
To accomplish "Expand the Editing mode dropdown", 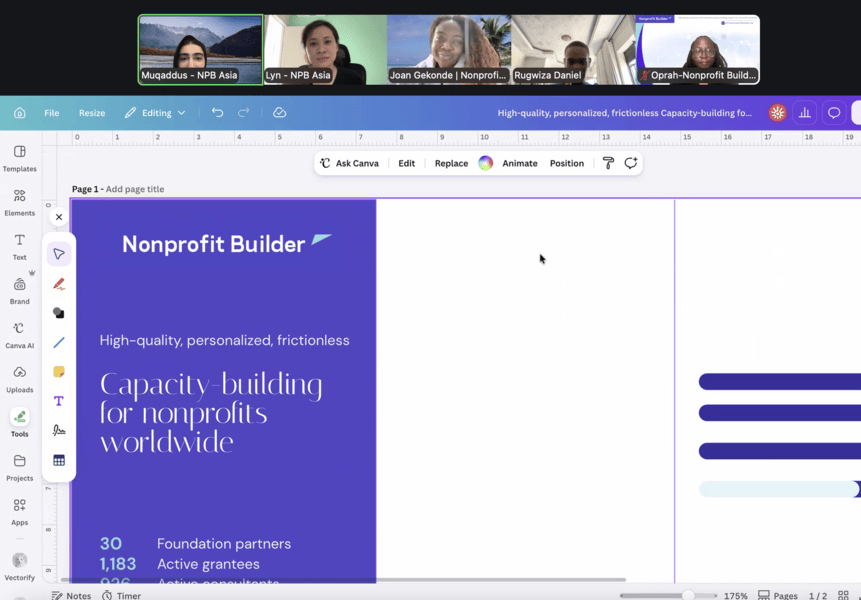I will (155, 113).
